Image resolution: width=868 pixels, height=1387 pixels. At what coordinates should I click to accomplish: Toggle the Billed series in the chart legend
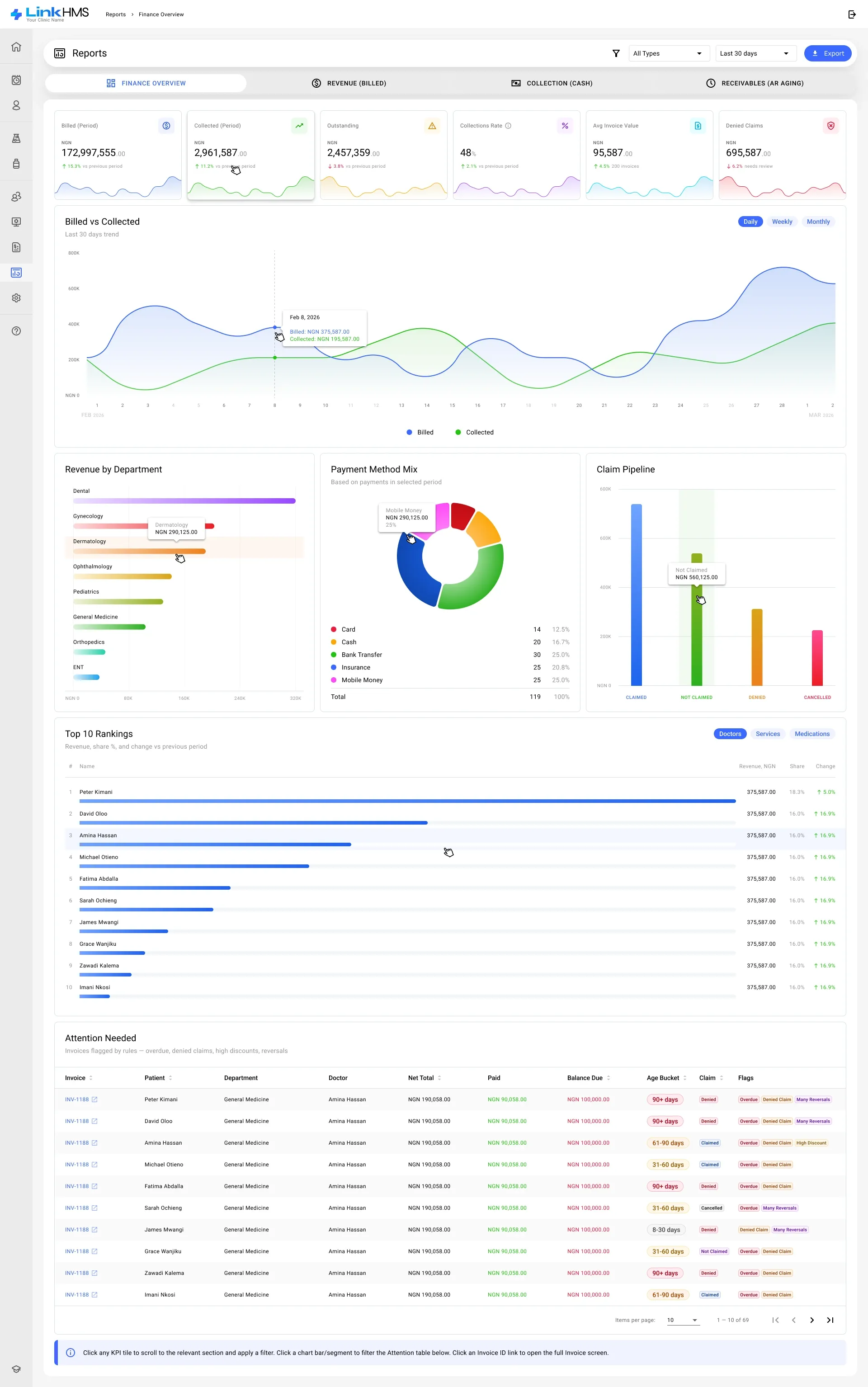420,432
